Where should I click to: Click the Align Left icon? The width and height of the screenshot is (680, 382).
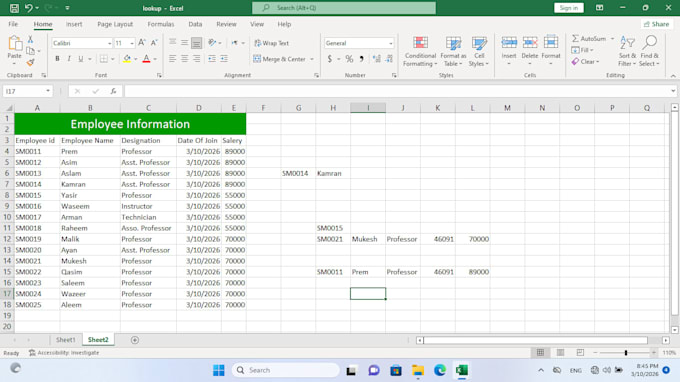click(173, 59)
